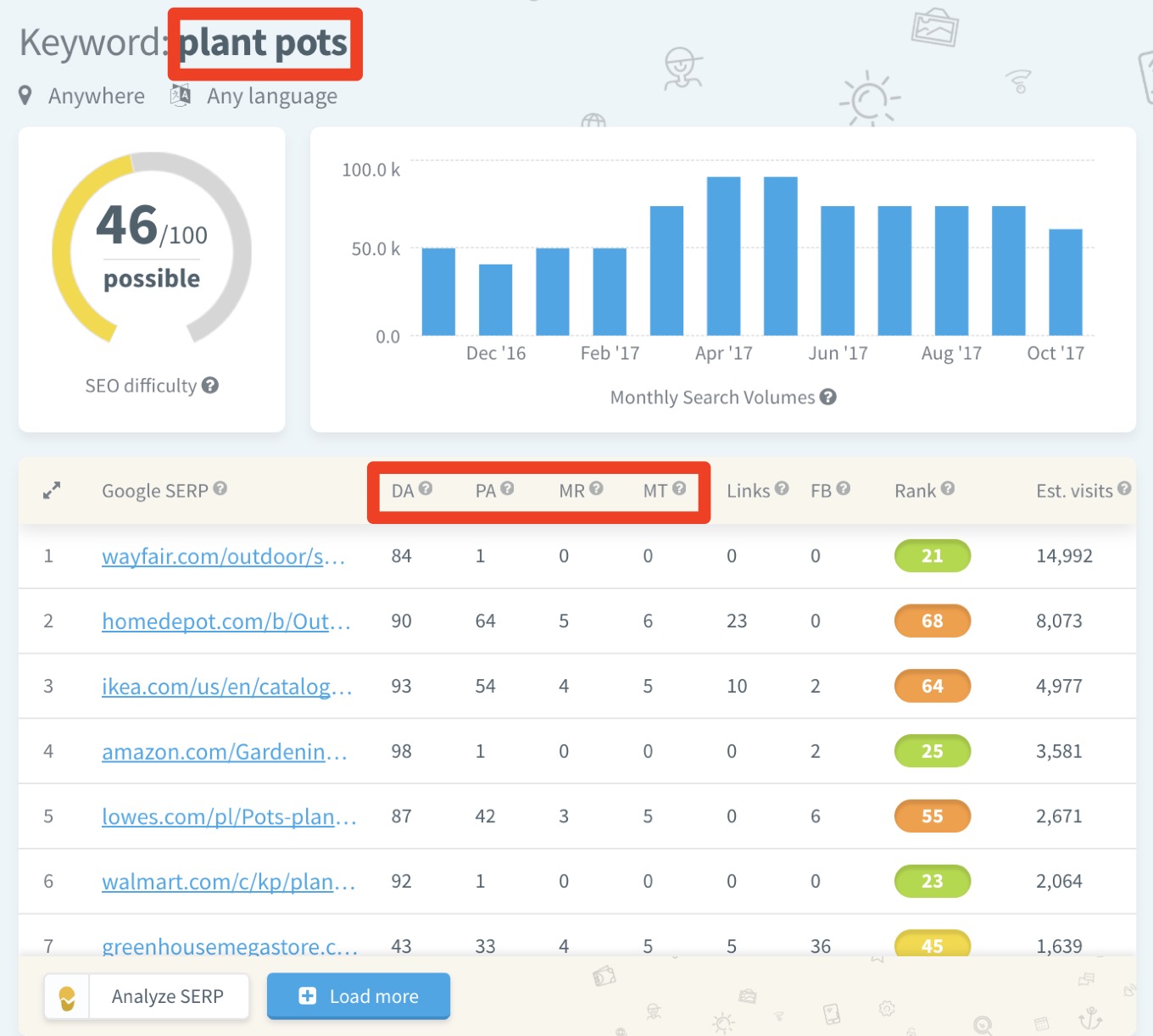The image size is (1153, 1036).
Task: Click the PA column help icon
Action: coord(509,487)
